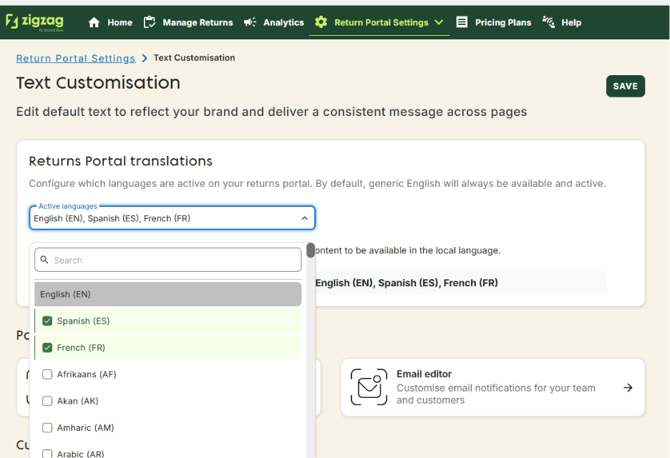Click the Email editor envelope icon
The height and width of the screenshot is (458, 670).
(x=369, y=387)
